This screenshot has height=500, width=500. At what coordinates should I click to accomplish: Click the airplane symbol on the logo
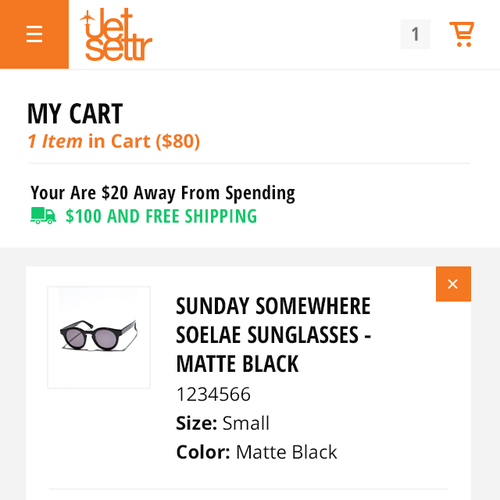[x=86, y=19]
